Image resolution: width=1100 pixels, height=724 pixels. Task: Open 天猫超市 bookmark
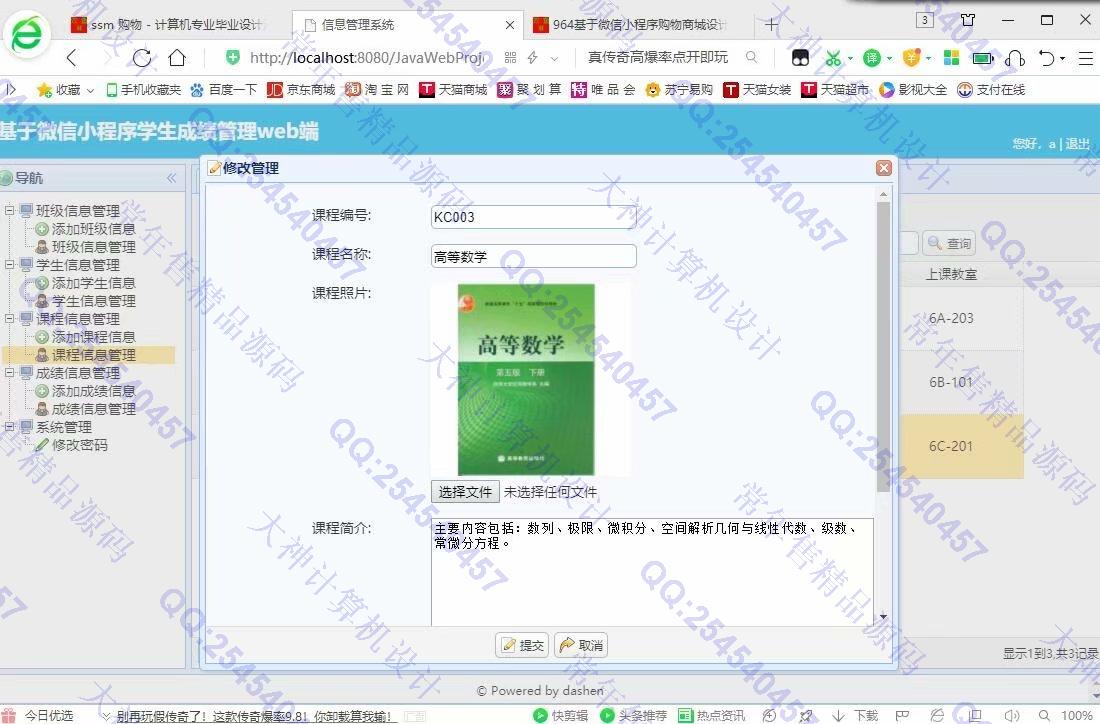pos(836,90)
